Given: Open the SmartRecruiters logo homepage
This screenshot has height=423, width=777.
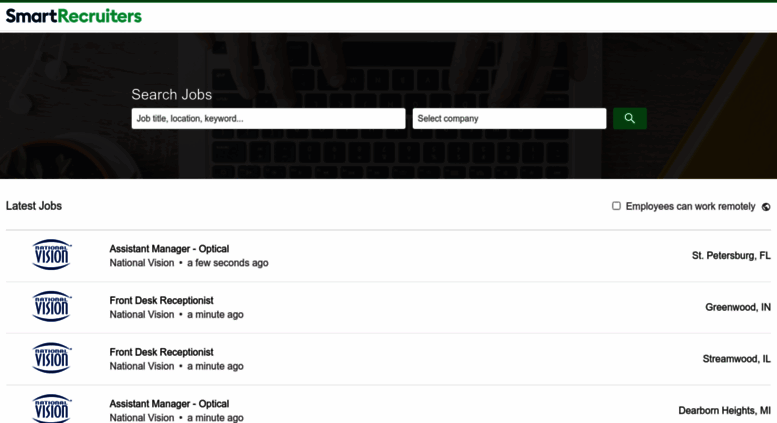Looking at the screenshot, I should tap(73, 16).
